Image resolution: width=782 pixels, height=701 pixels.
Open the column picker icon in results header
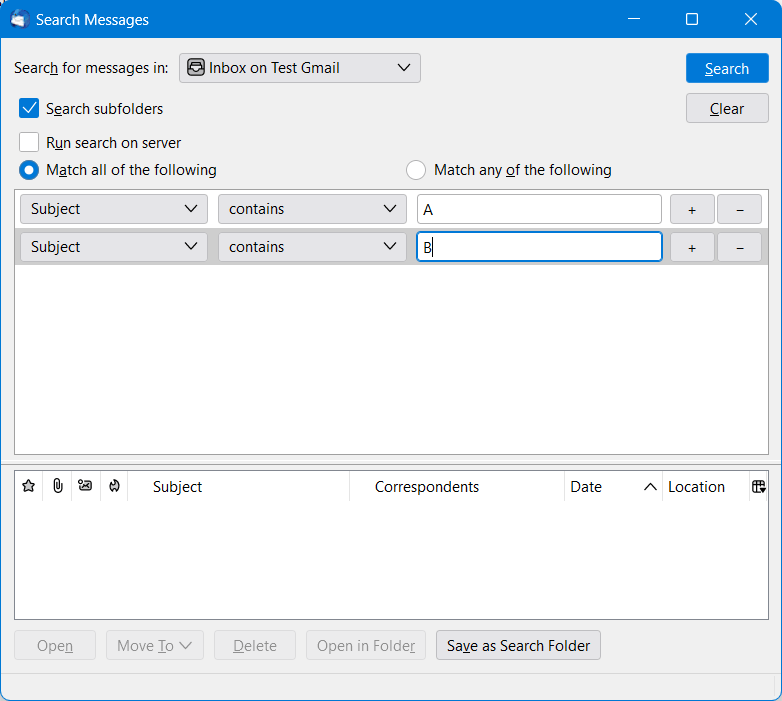coord(758,487)
